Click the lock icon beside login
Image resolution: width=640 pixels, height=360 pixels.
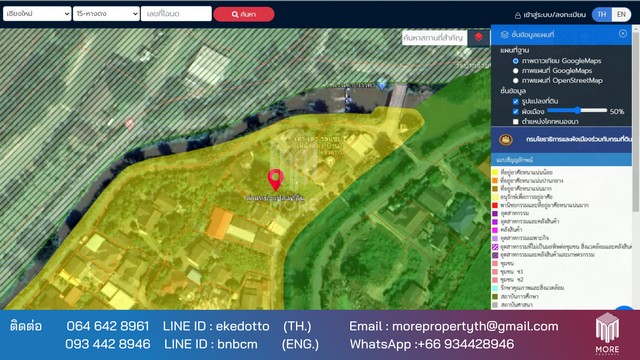coord(518,15)
